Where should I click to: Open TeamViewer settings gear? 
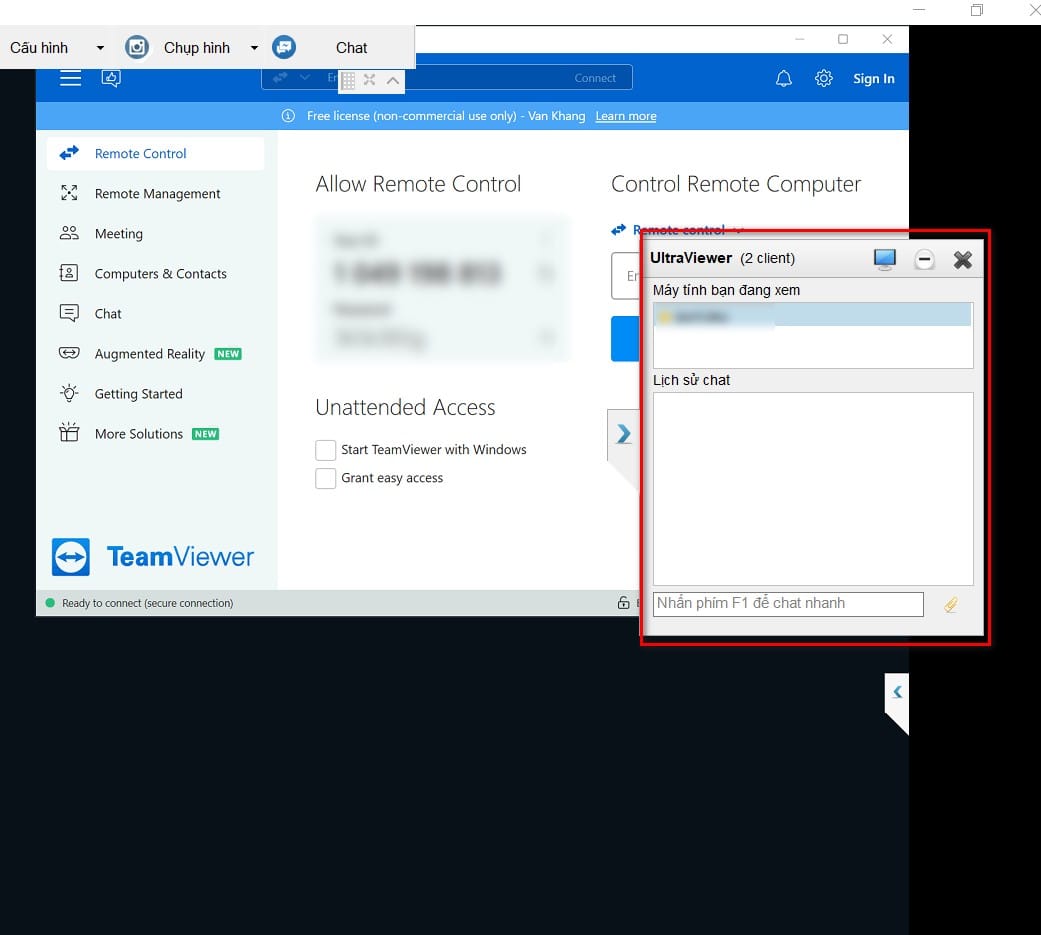pos(823,78)
